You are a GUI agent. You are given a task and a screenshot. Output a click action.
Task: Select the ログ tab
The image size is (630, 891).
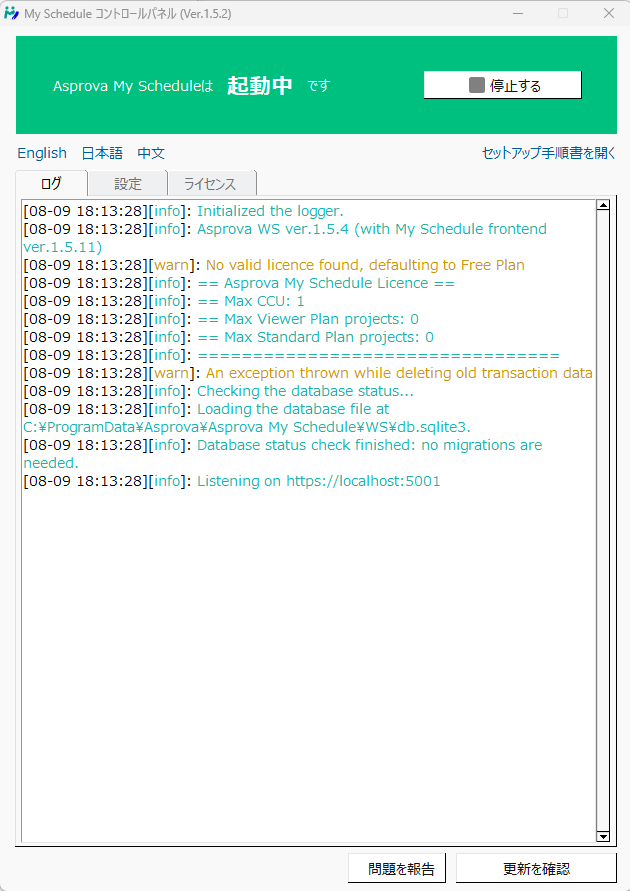click(x=51, y=184)
